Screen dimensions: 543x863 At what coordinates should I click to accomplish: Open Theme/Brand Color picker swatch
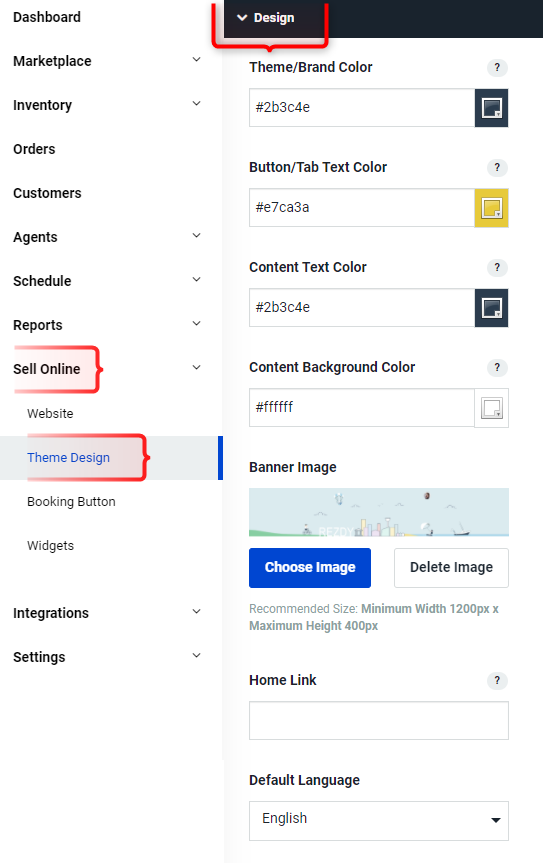[x=491, y=108]
